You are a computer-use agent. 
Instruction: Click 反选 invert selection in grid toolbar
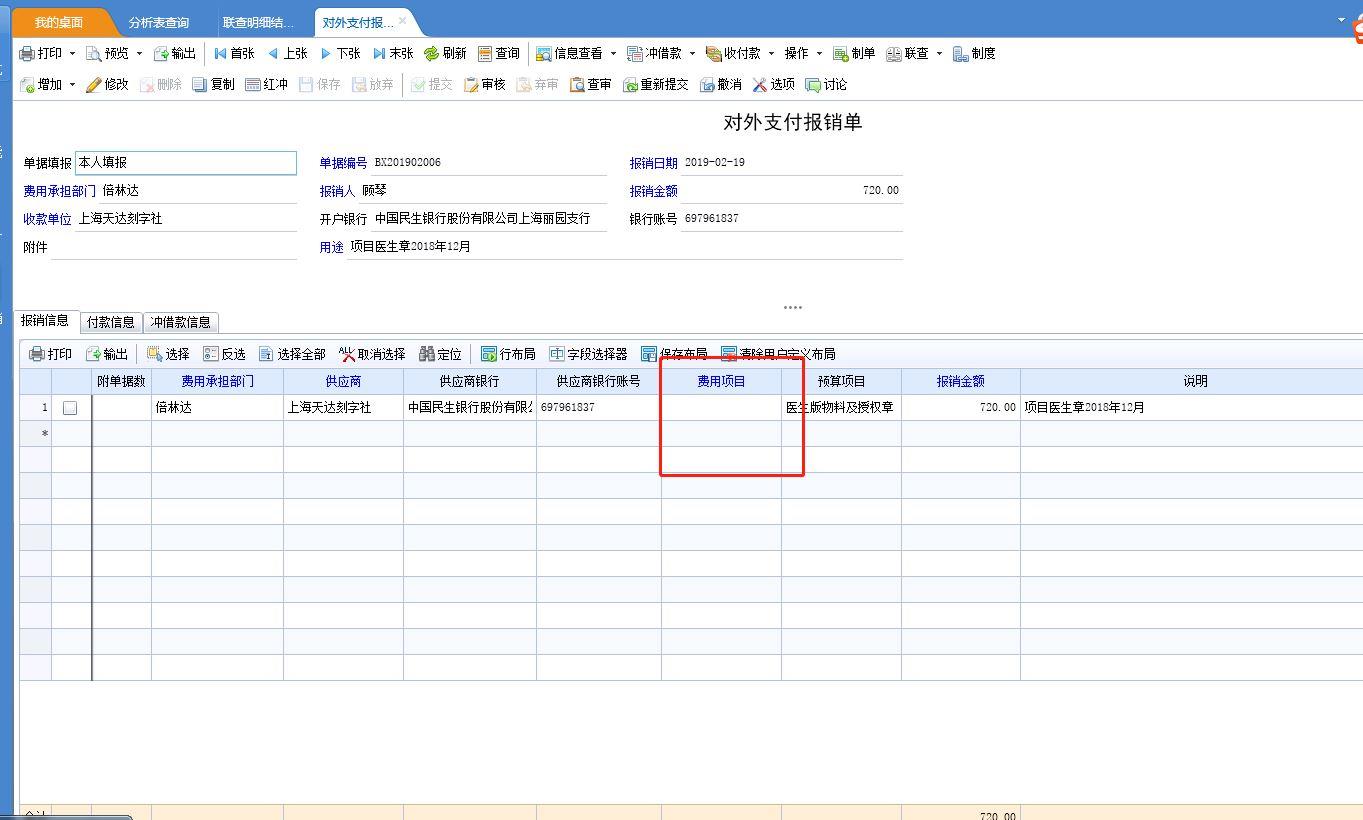[224, 354]
